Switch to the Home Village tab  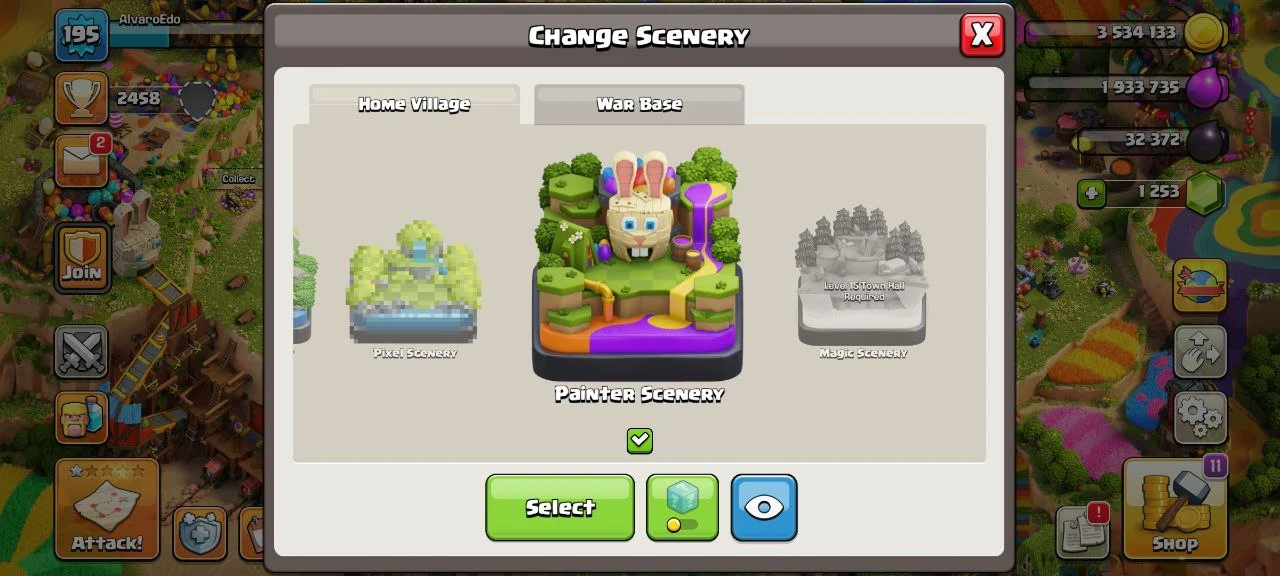pyautogui.click(x=414, y=104)
